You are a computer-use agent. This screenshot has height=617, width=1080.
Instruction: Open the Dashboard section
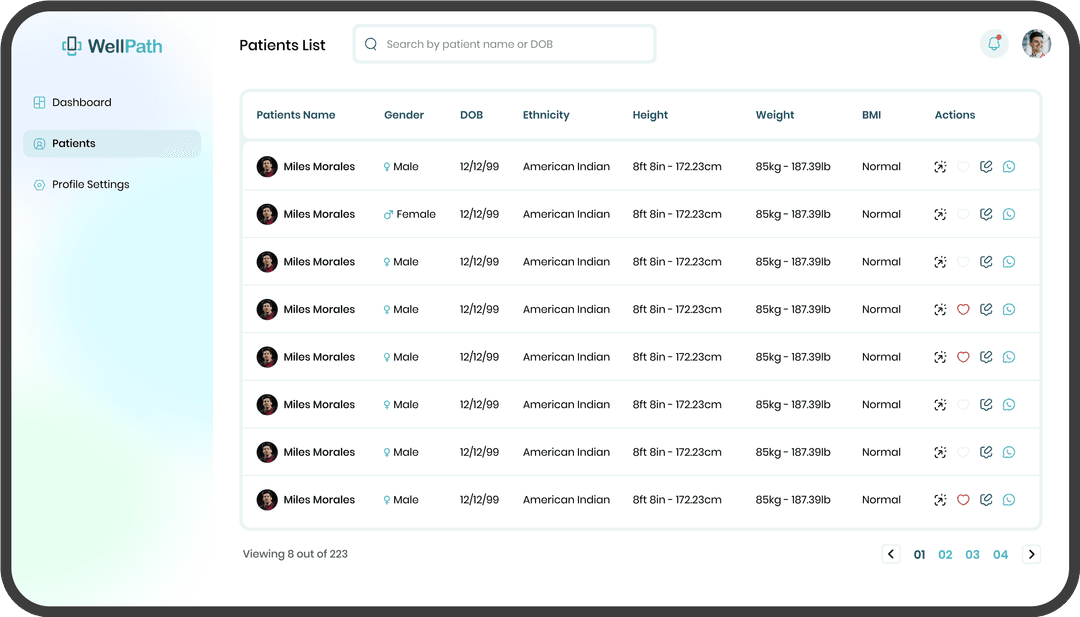[82, 102]
